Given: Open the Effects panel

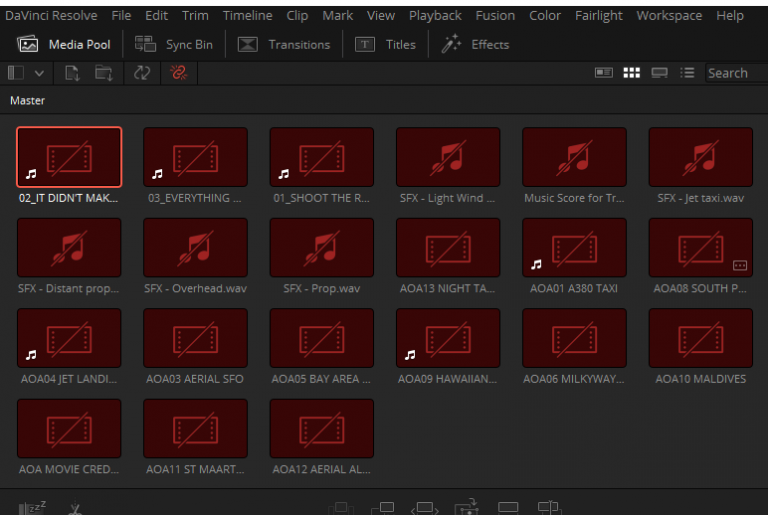Looking at the screenshot, I should 475,45.
